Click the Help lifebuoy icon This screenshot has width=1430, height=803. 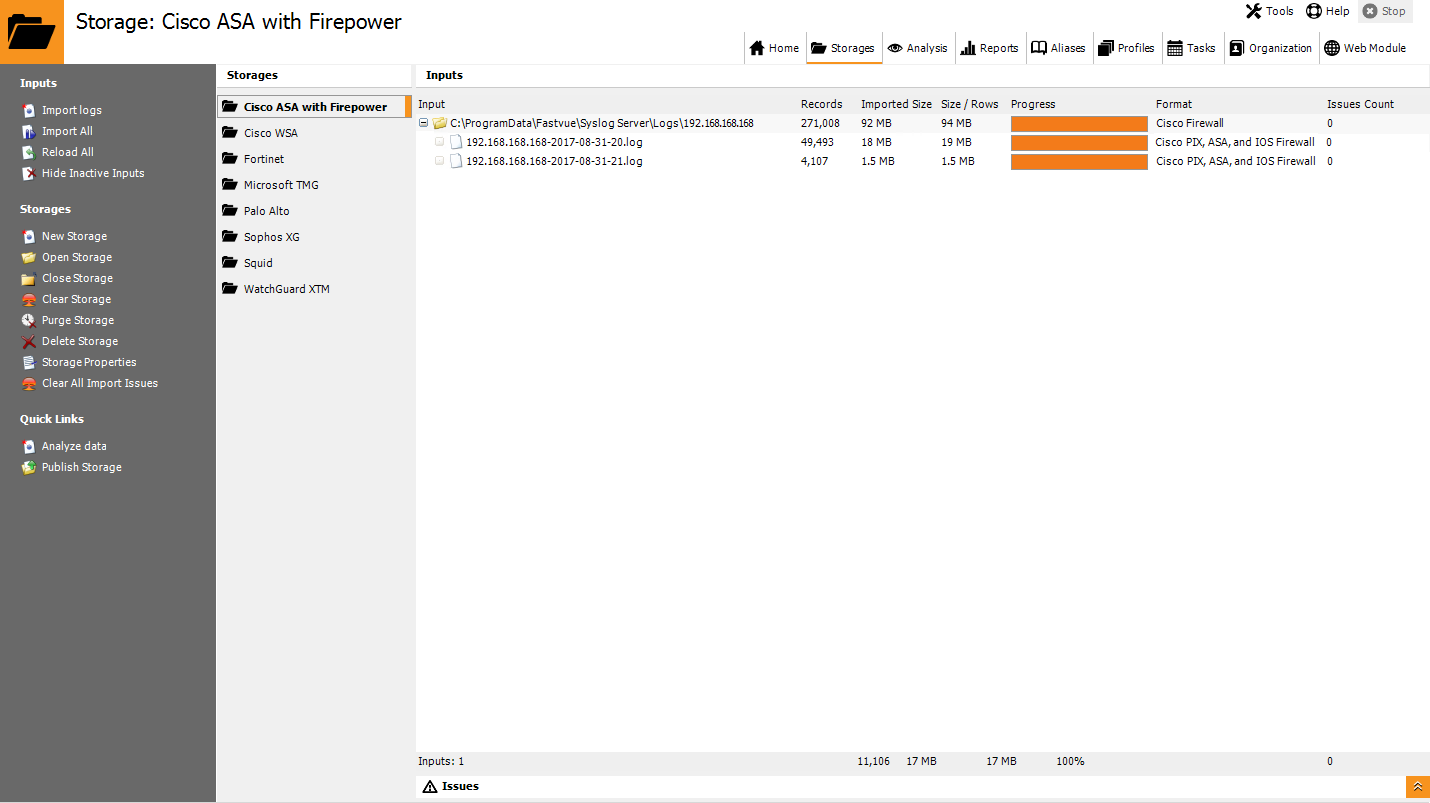[1314, 11]
